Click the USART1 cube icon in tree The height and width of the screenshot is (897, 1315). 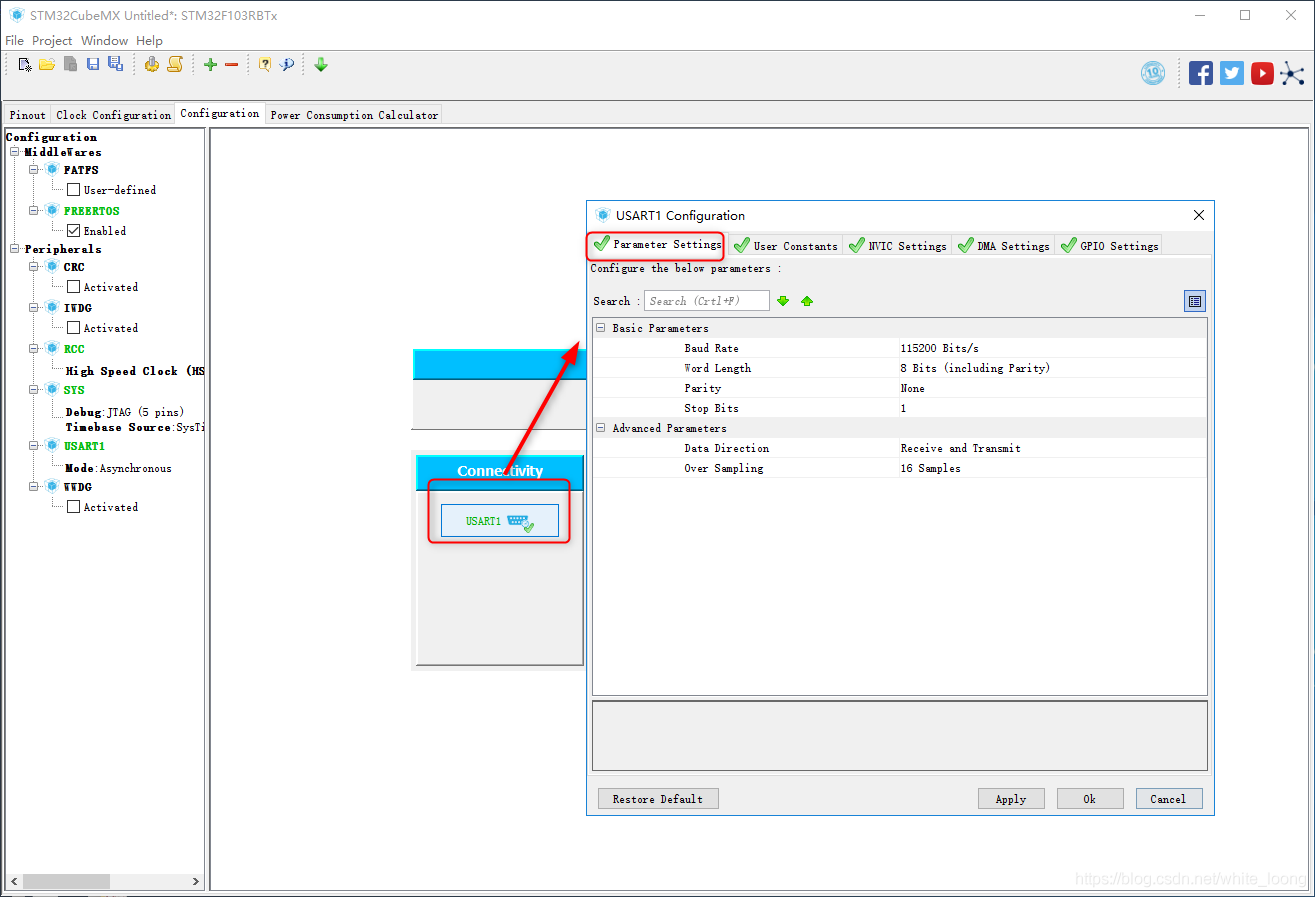[52, 446]
